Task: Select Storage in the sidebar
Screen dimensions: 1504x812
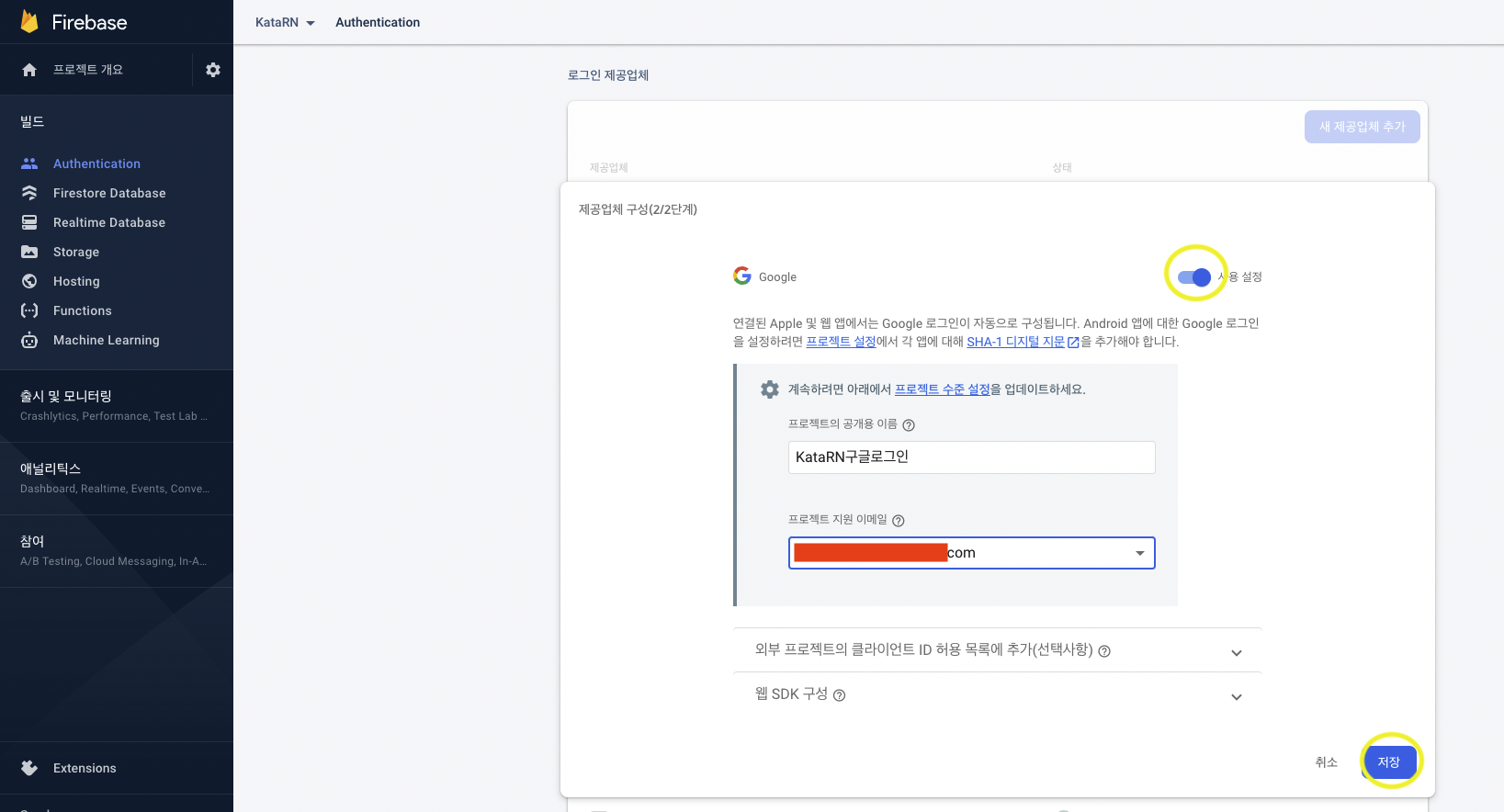Action: (76, 252)
